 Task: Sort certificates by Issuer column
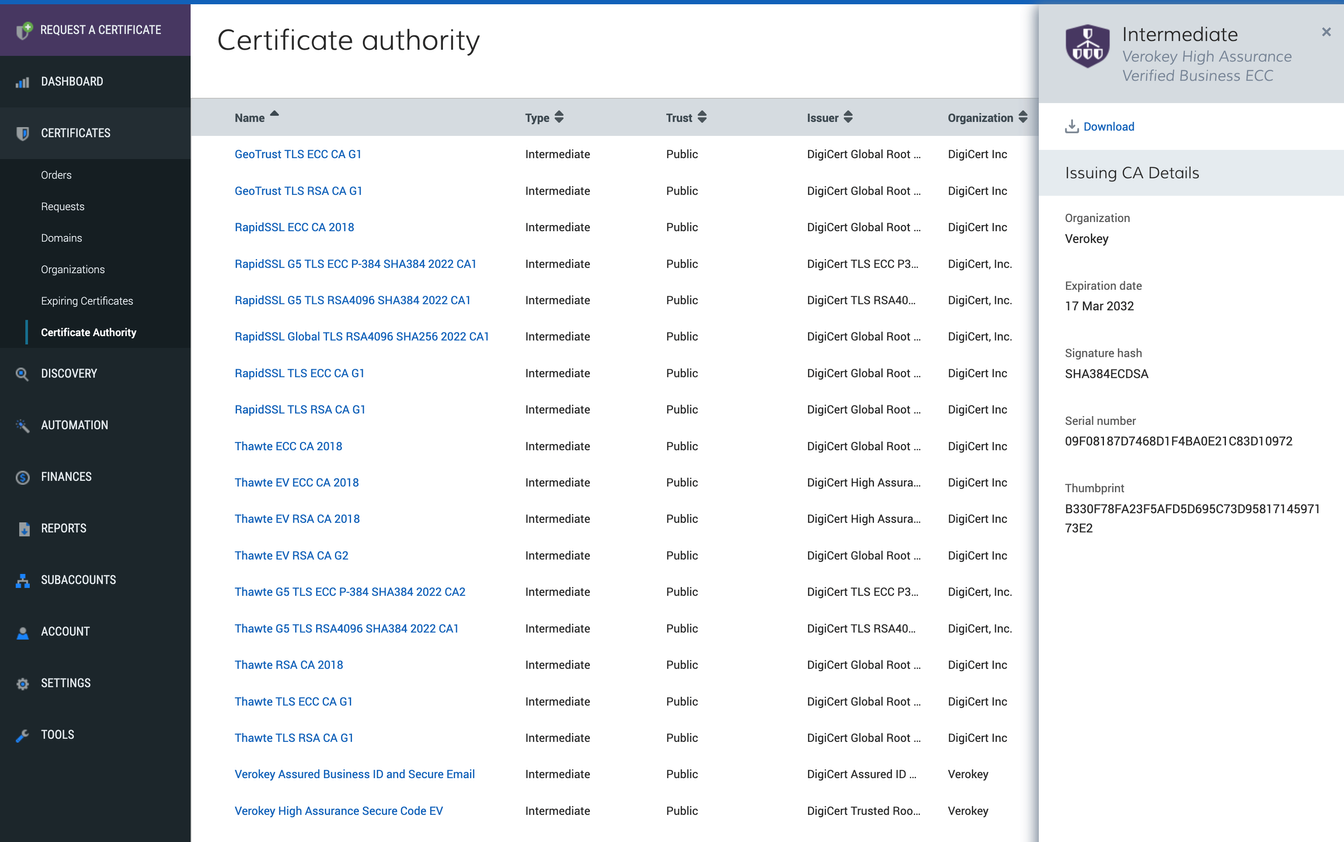tap(846, 116)
